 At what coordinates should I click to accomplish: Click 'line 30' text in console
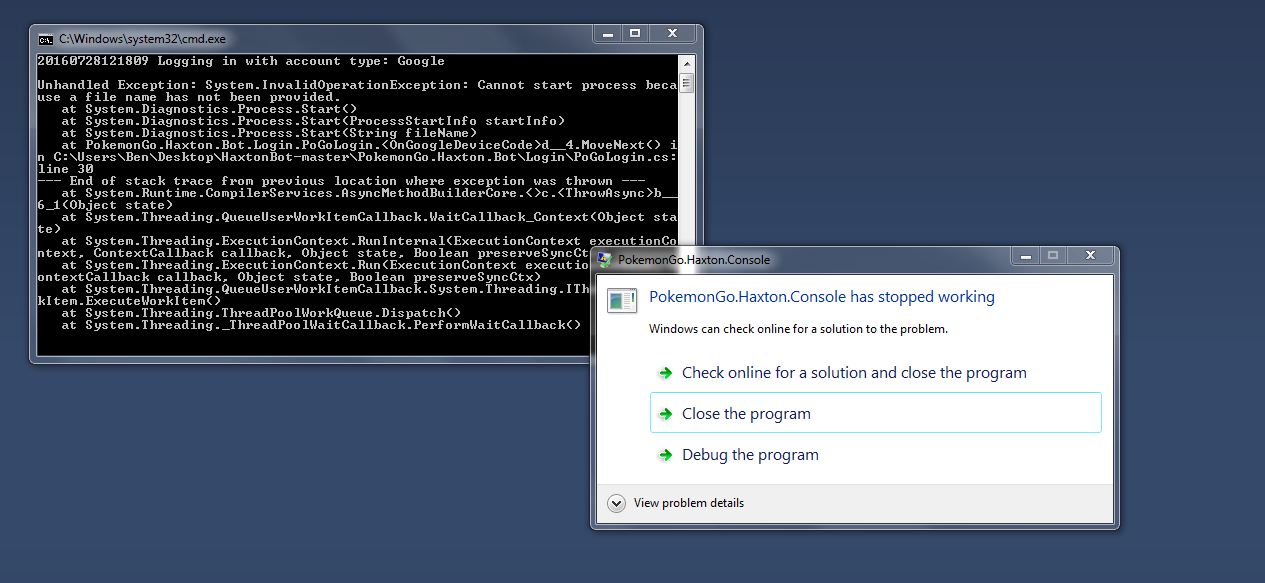(65, 169)
